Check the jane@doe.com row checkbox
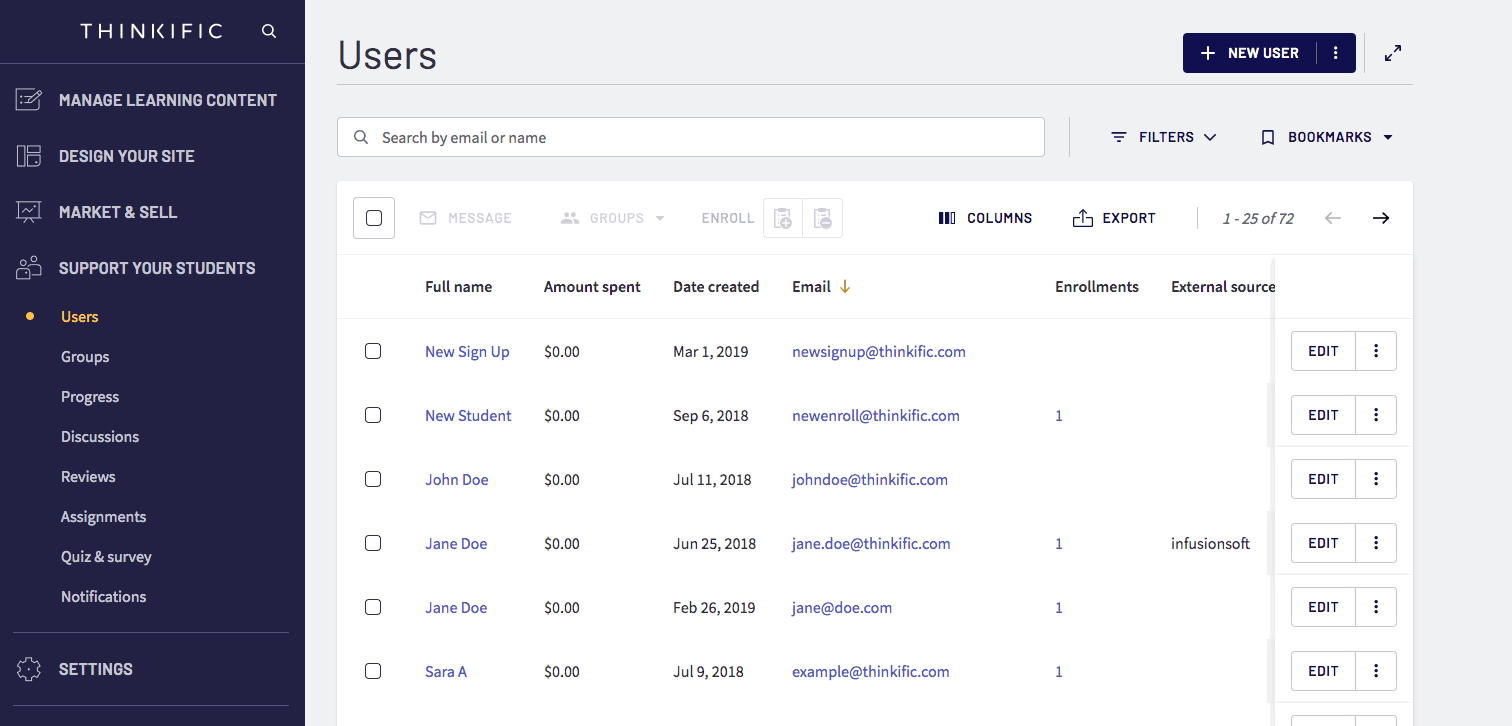 (x=373, y=607)
